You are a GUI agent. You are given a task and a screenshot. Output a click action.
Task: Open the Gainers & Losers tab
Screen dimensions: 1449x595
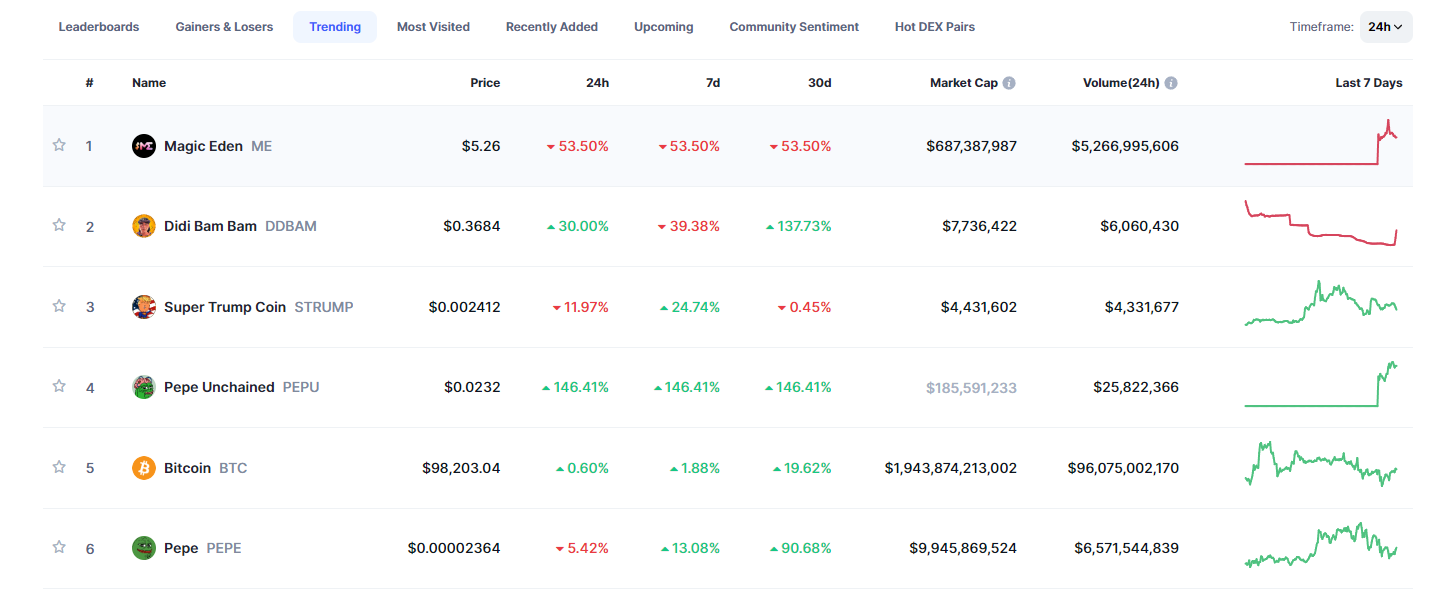(x=224, y=27)
